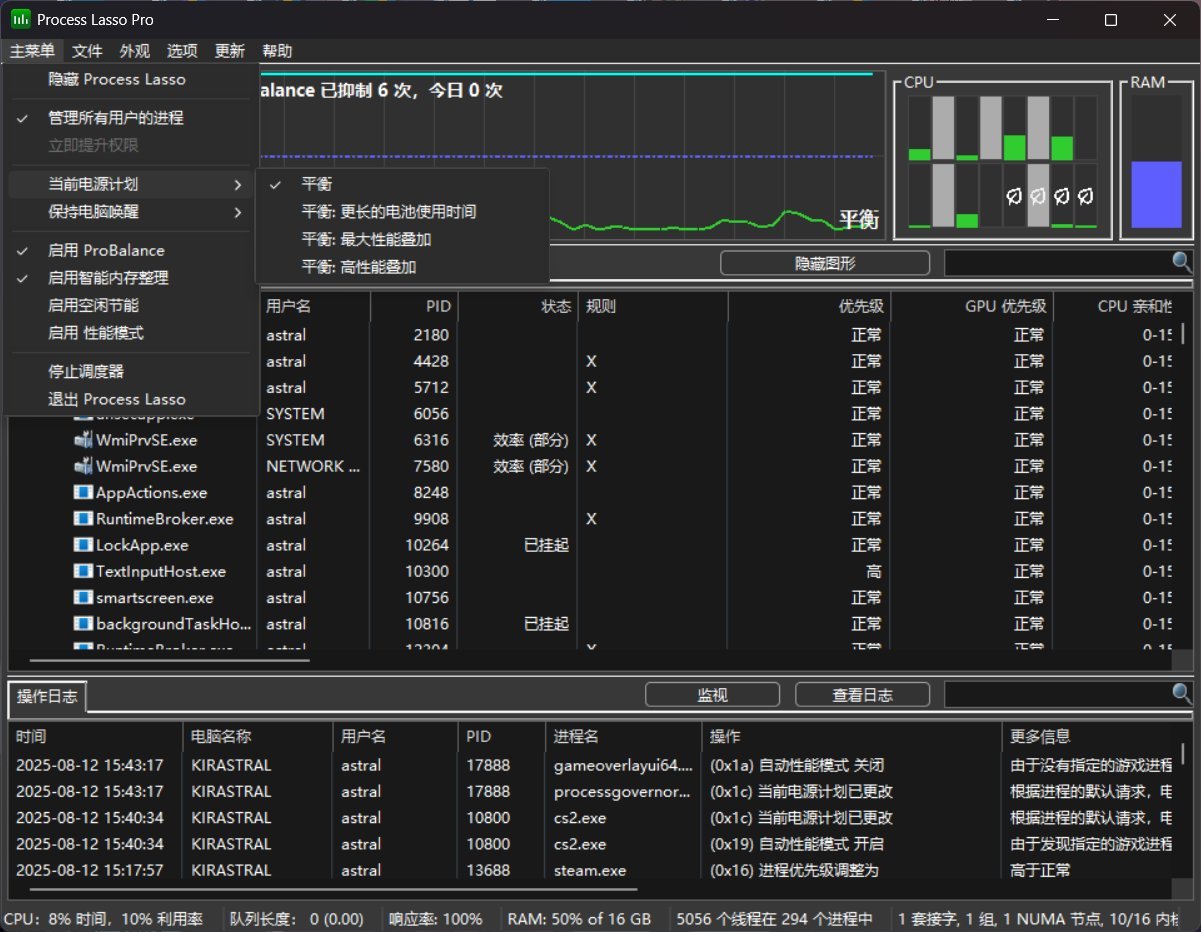Click the WmiPrvSE.exe icon in the SYSTEM row
Image resolution: width=1201 pixels, height=932 pixels.
[83, 440]
